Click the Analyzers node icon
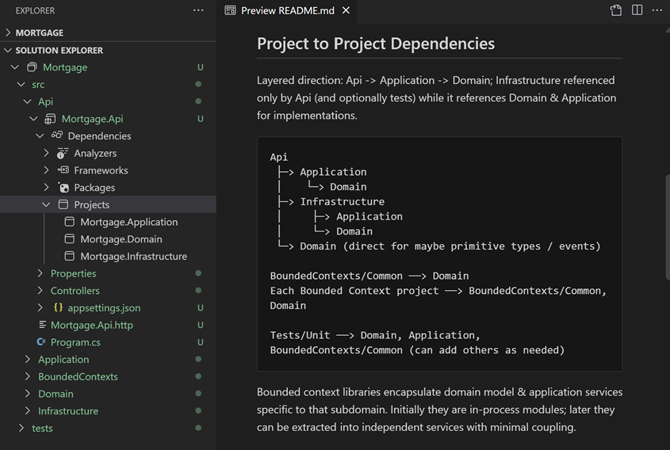The height and width of the screenshot is (450, 670). pos(63,153)
